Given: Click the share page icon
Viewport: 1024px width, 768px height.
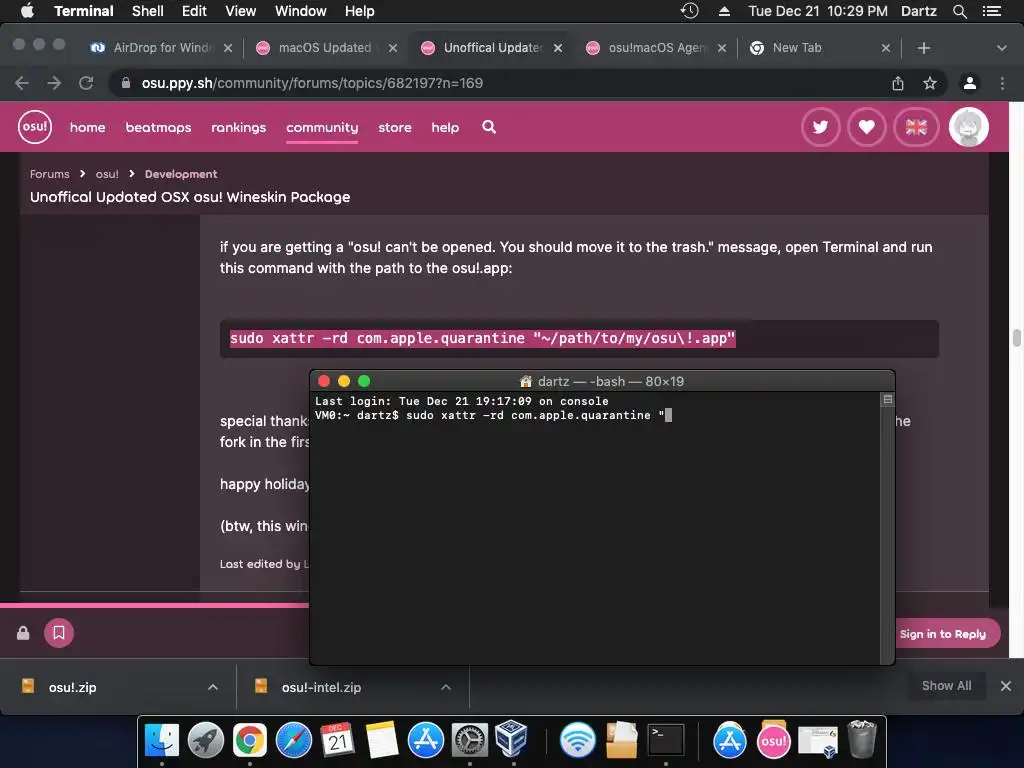Looking at the screenshot, I should click(x=898, y=83).
